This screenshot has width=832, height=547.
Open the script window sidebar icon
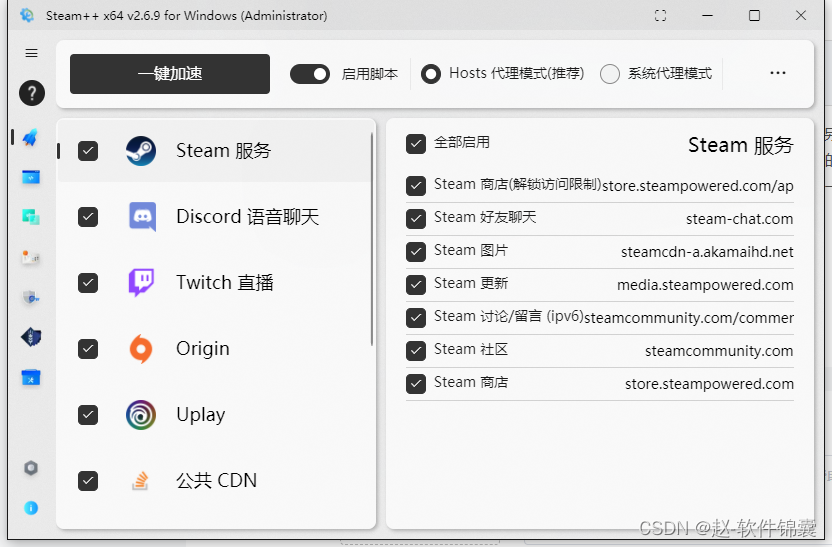click(x=31, y=177)
